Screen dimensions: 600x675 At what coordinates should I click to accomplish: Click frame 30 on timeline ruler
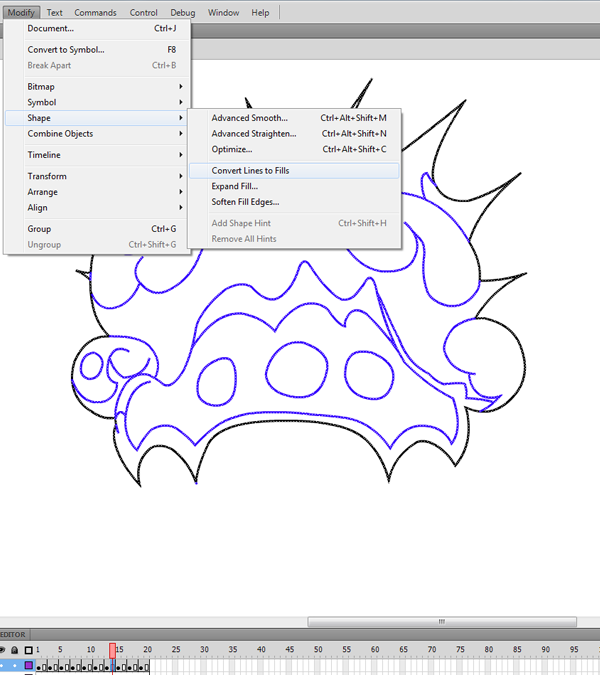click(x=204, y=649)
